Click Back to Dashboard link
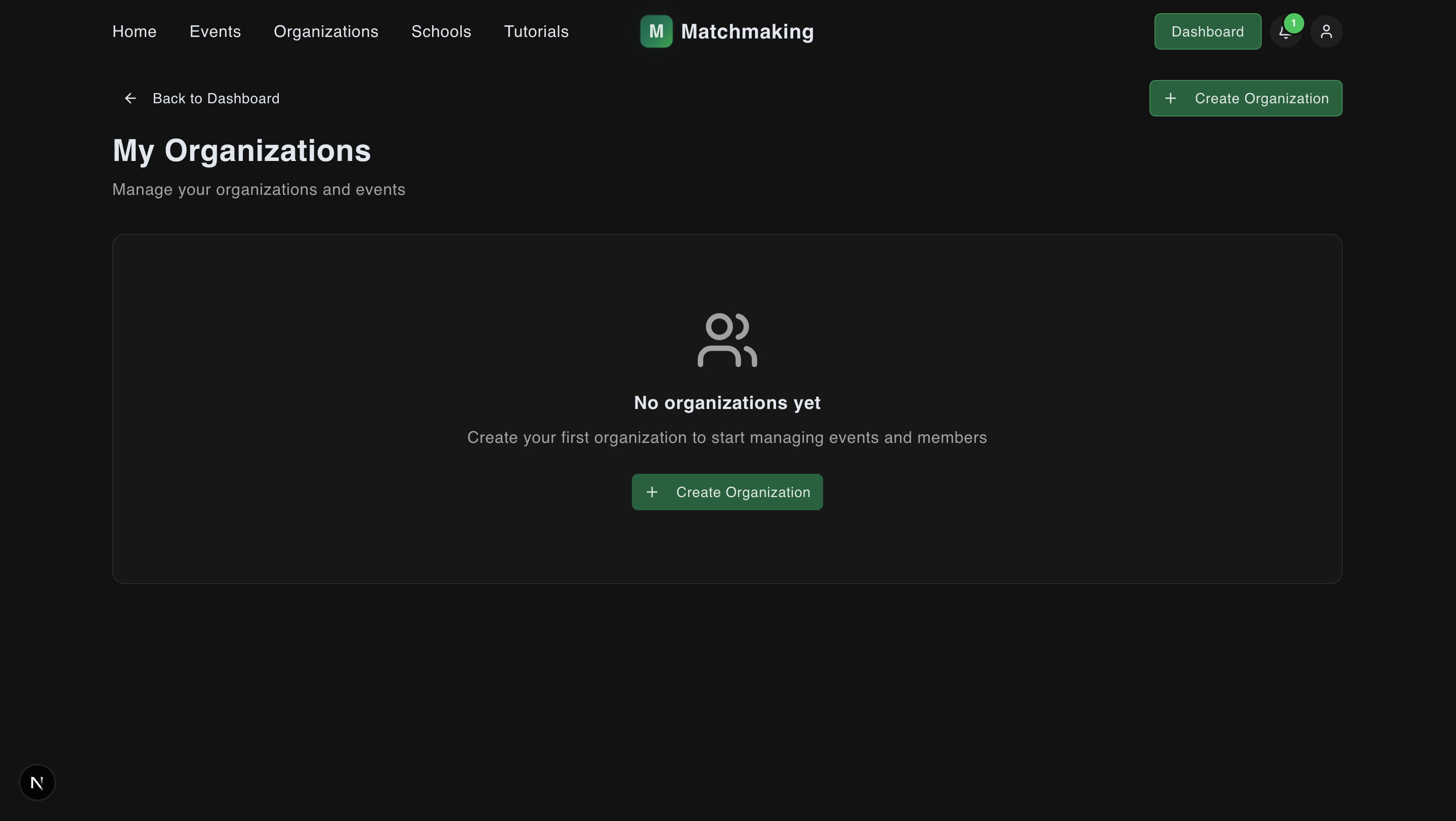This screenshot has height=821, width=1456. coord(202,98)
